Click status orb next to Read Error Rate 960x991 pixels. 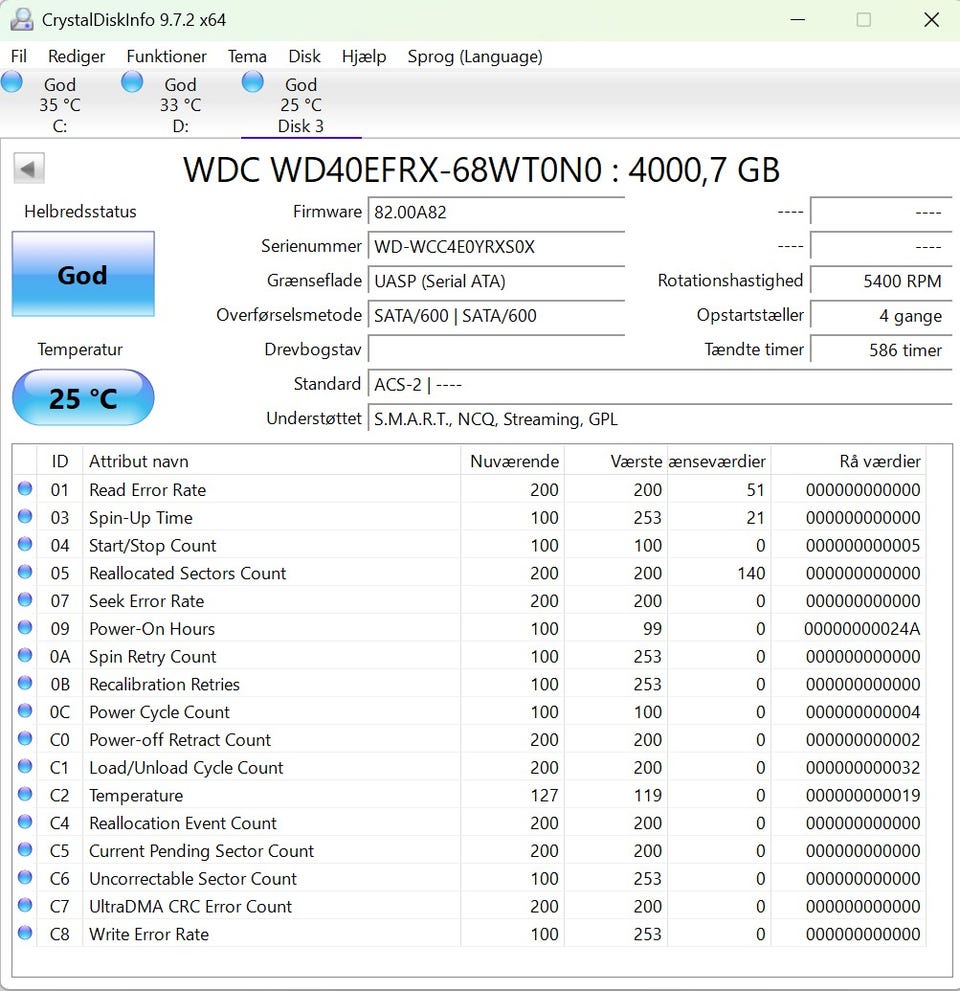pos(25,489)
